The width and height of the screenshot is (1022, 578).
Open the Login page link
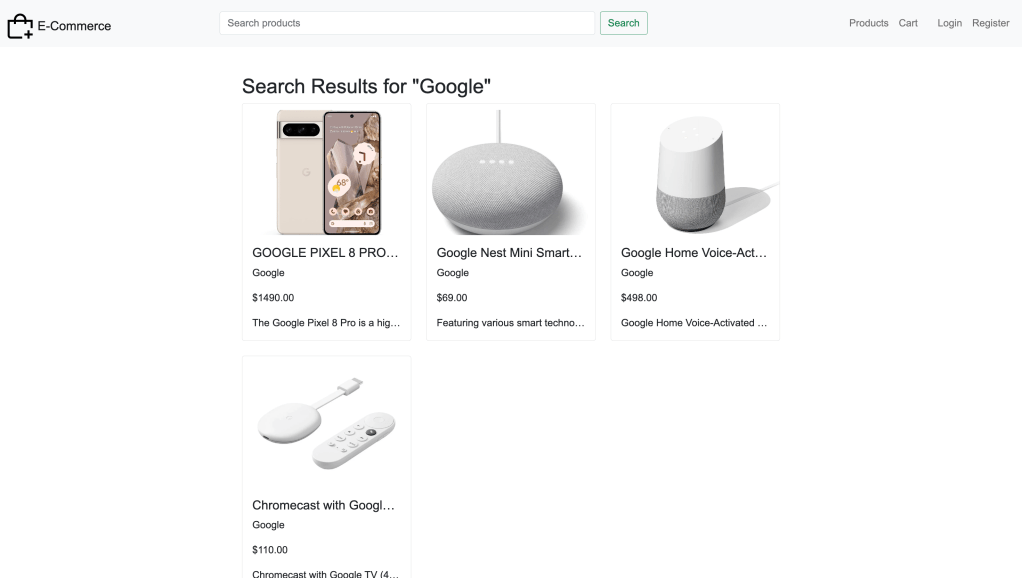(949, 23)
